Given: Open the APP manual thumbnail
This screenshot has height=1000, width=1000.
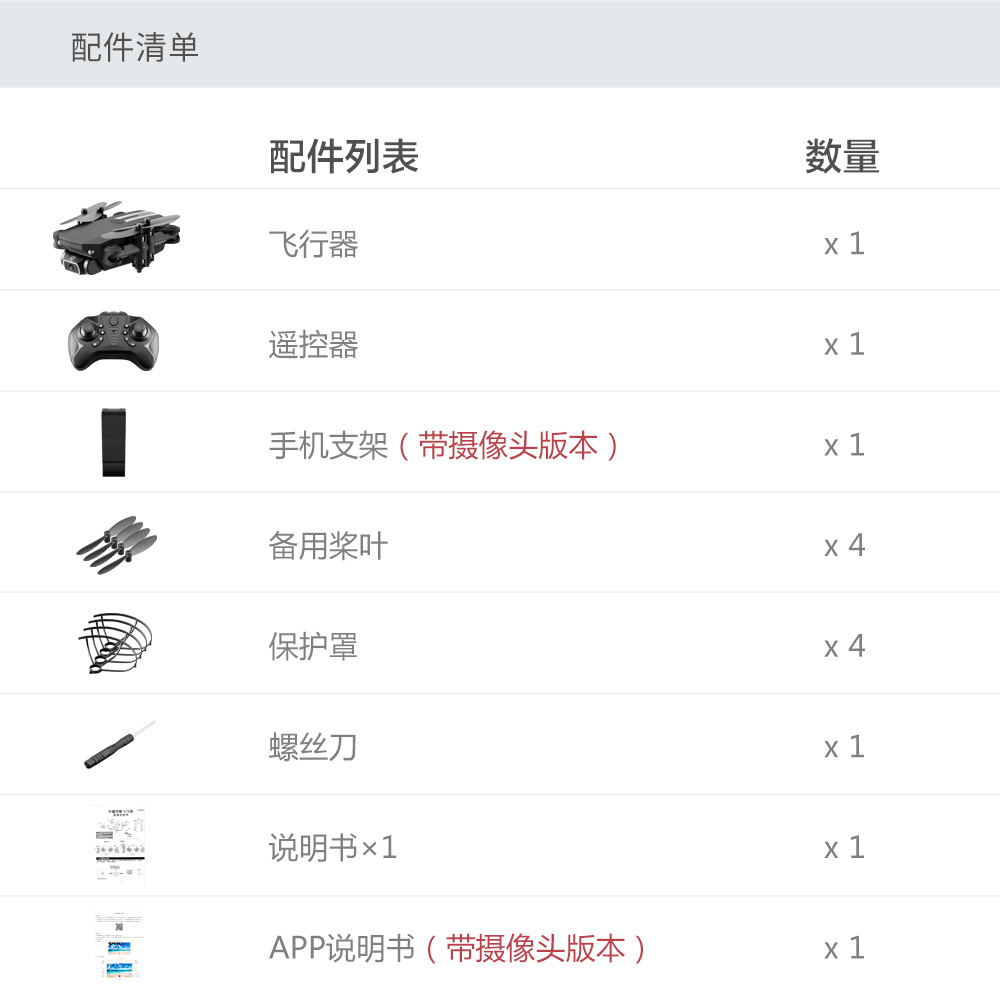Looking at the screenshot, I should pyautogui.click(x=118, y=946).
